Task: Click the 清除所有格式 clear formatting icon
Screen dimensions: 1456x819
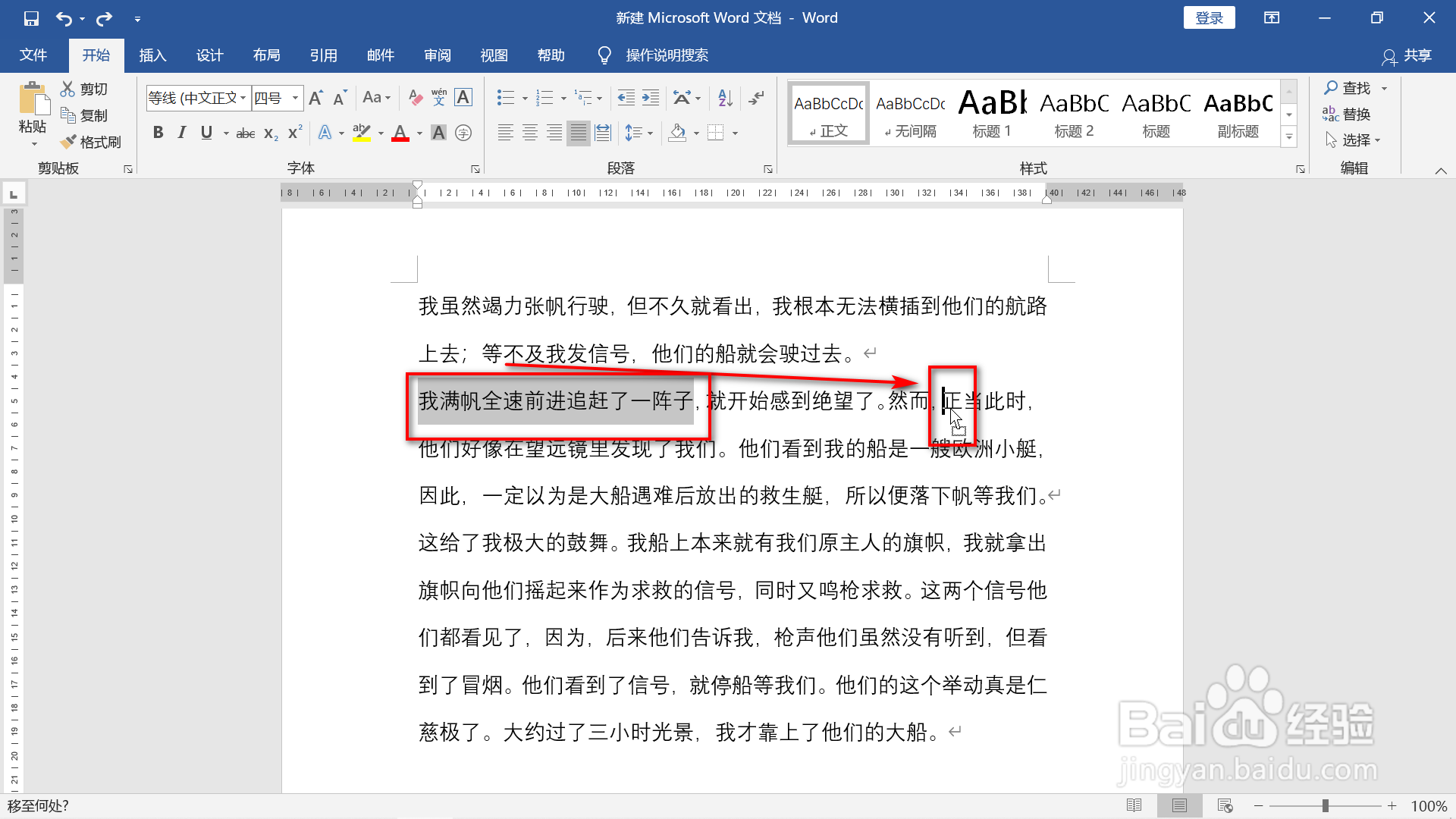Action: [x=414, y=97]
